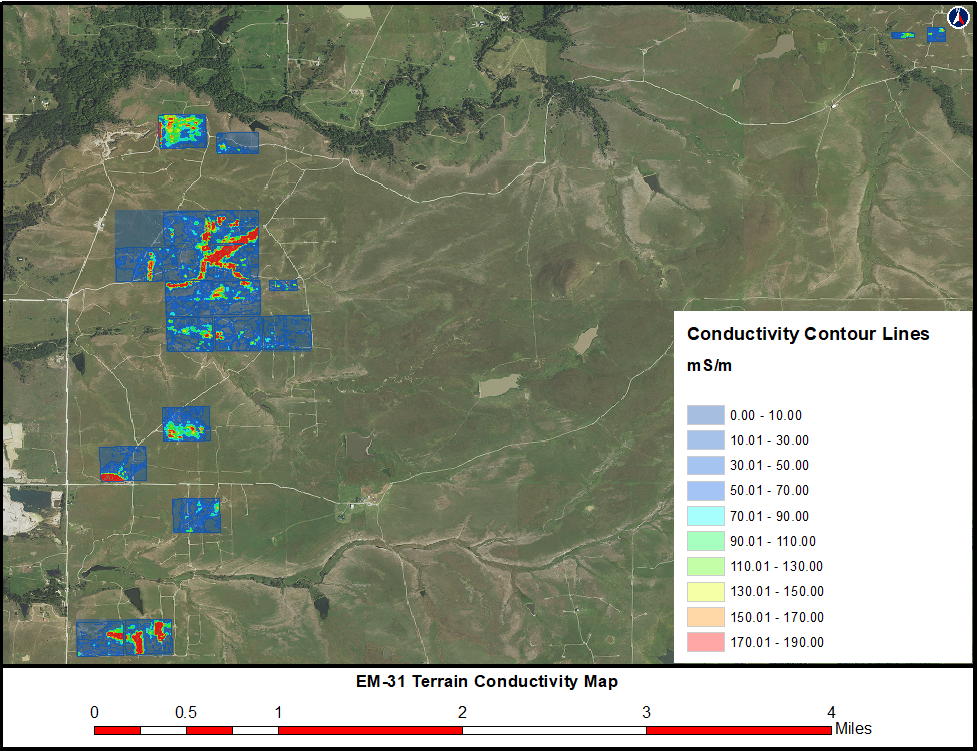The width and height of the screenshot is (978, 751).
Task: Click the north arrow compass icon
Action: [x=956, y=17]
